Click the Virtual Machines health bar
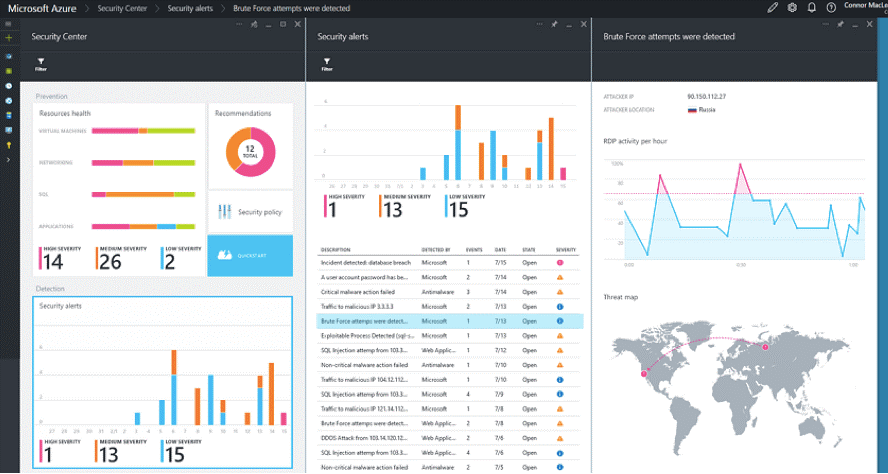Screen dimensions: 888x474 143,131
